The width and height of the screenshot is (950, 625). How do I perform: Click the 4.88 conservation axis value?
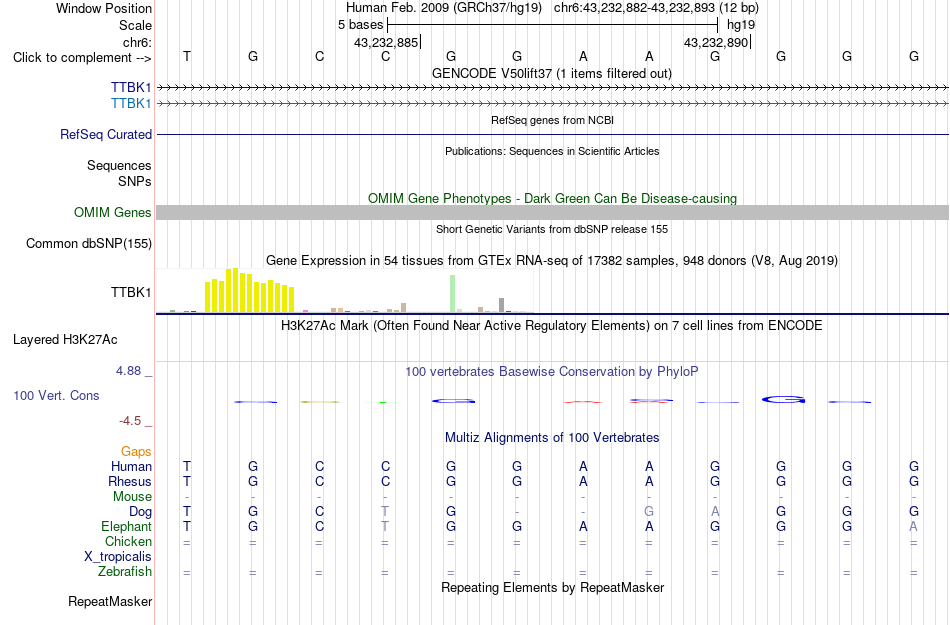tap(128, 371)
